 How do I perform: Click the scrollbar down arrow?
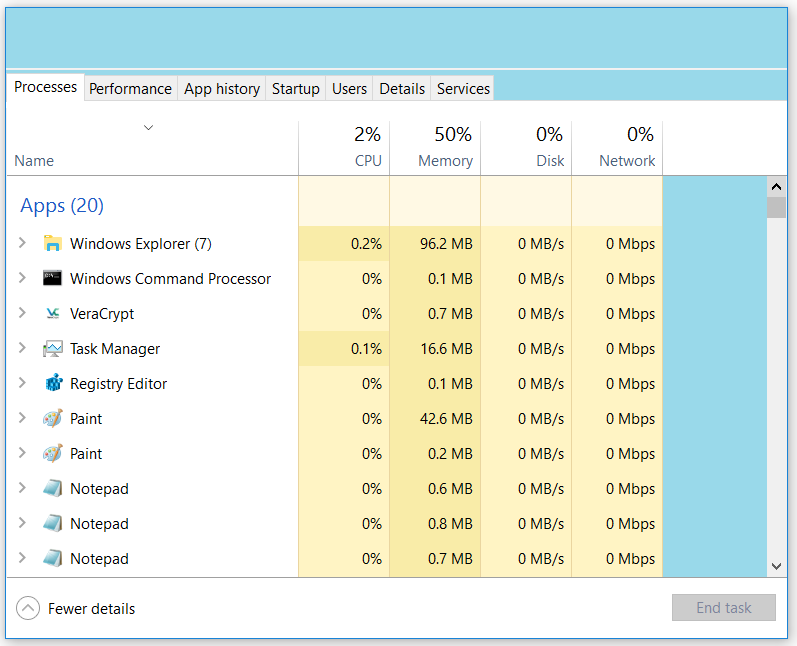point(776,566)
